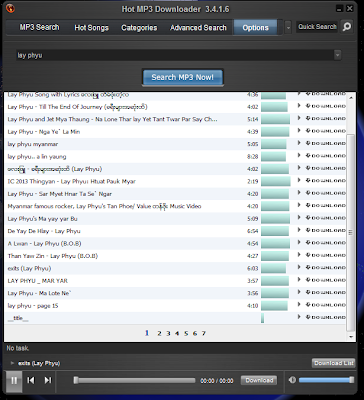Click scrollbar down arrow of results list
Screen dimensions: 364x400
[351, 337]
